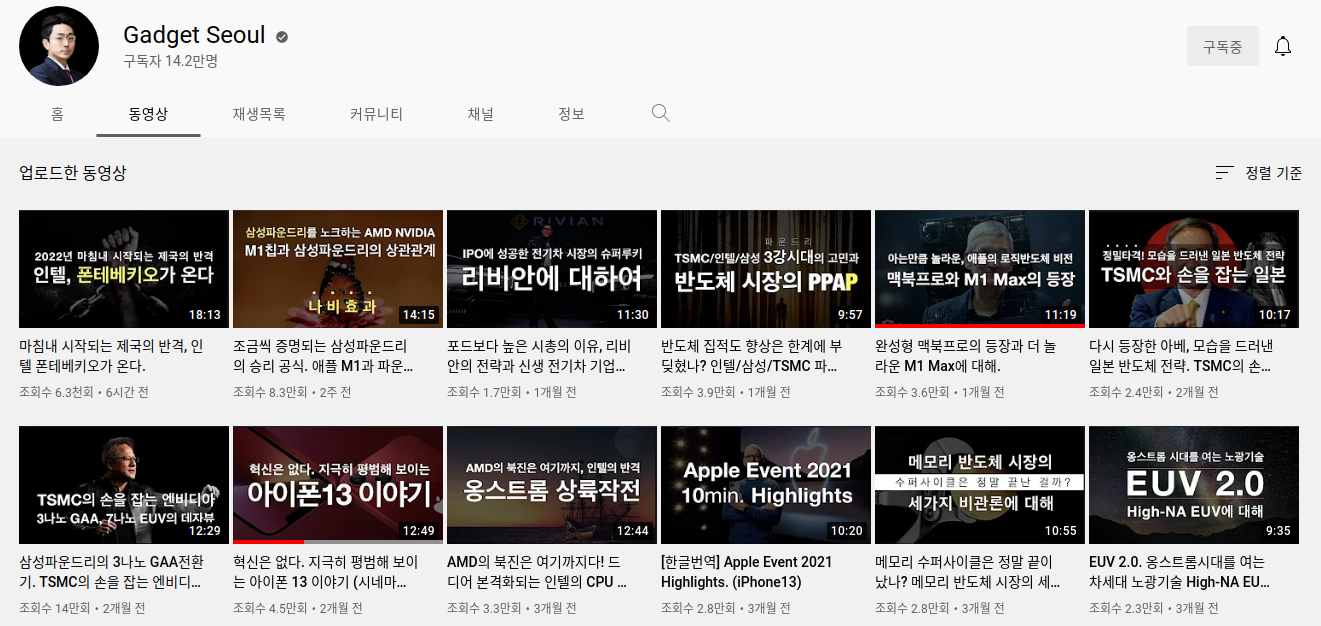The image size is (1321, 626).
Task: Open the Apple Event 2021 10min. Highlights thumbnail
Action: pyautogui.click(x=766, y=485)
